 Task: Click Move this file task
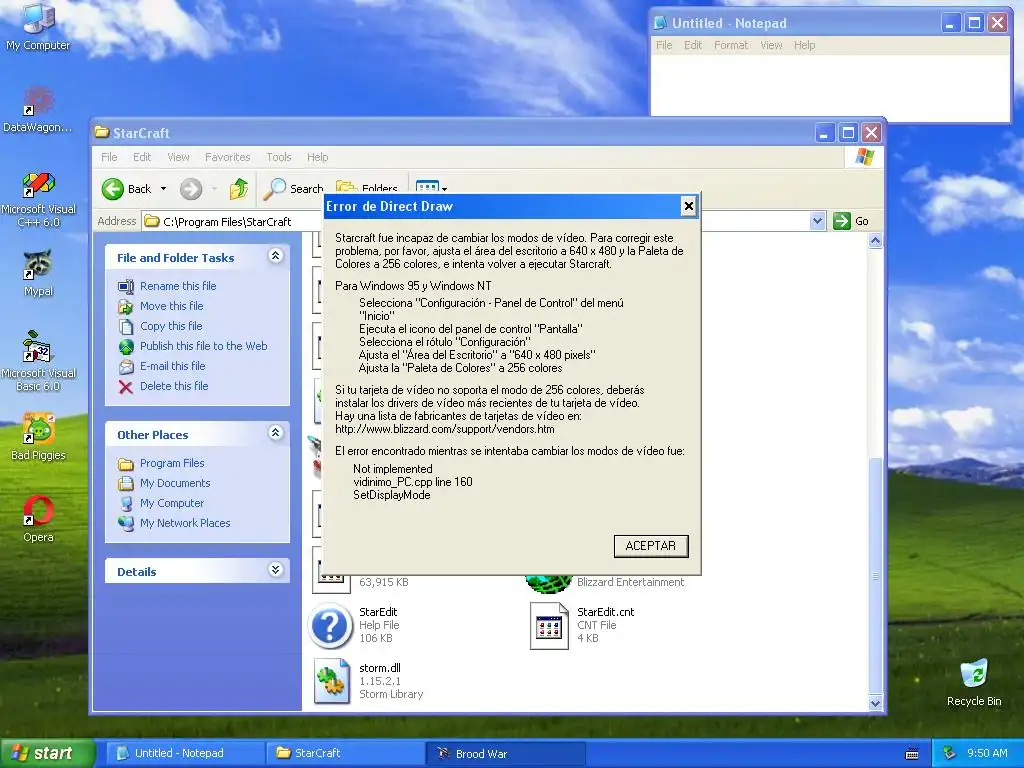pyautogui.click(x=171, y=306)
